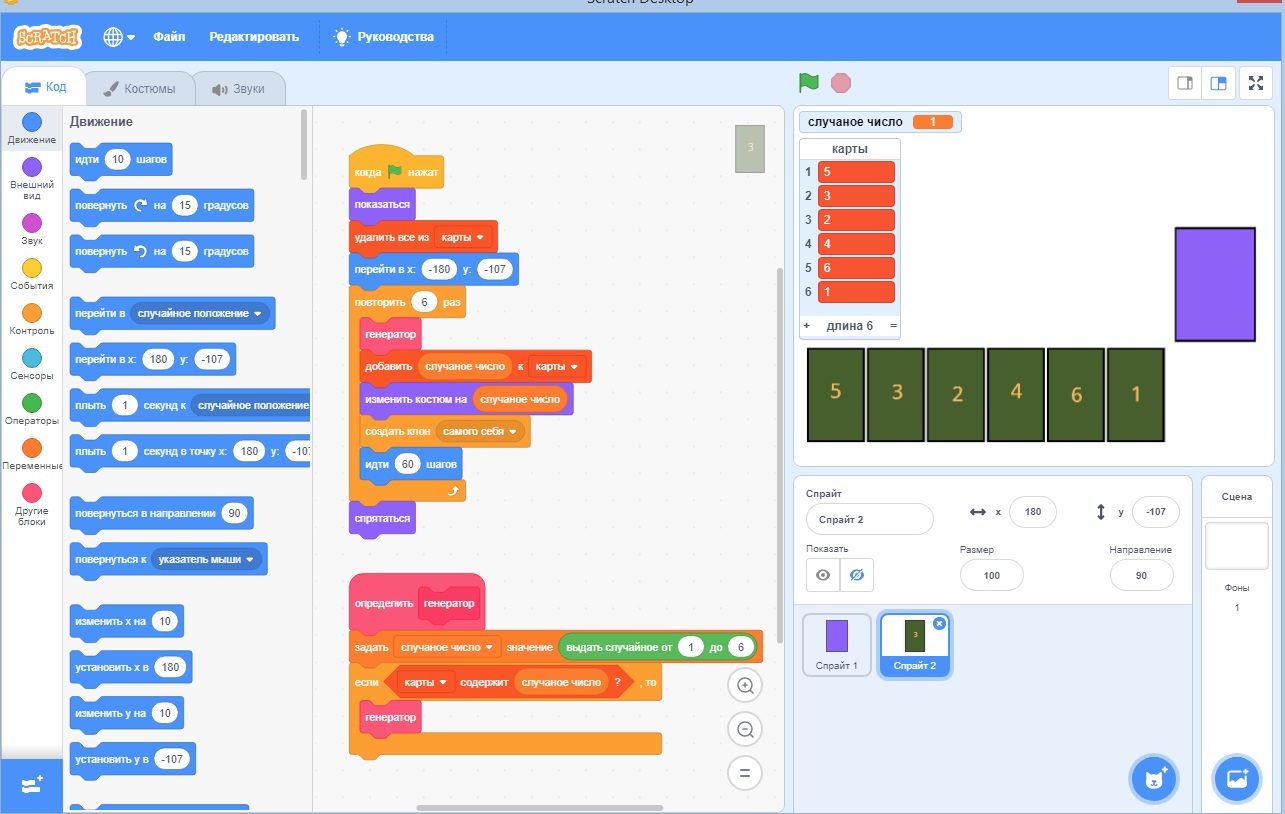Switch to the Костюмы tab
This screenshot has height=814, width=1285.
[139, 89]
